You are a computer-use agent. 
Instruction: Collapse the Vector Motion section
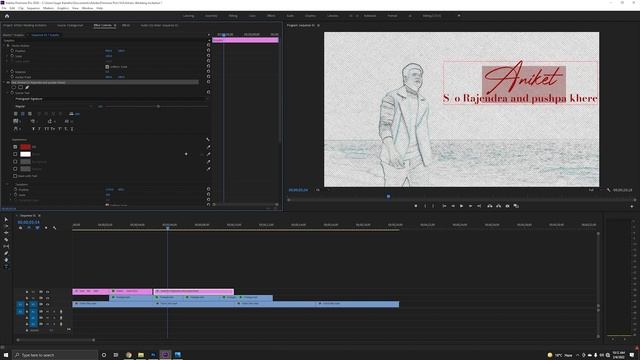(4, 46)
